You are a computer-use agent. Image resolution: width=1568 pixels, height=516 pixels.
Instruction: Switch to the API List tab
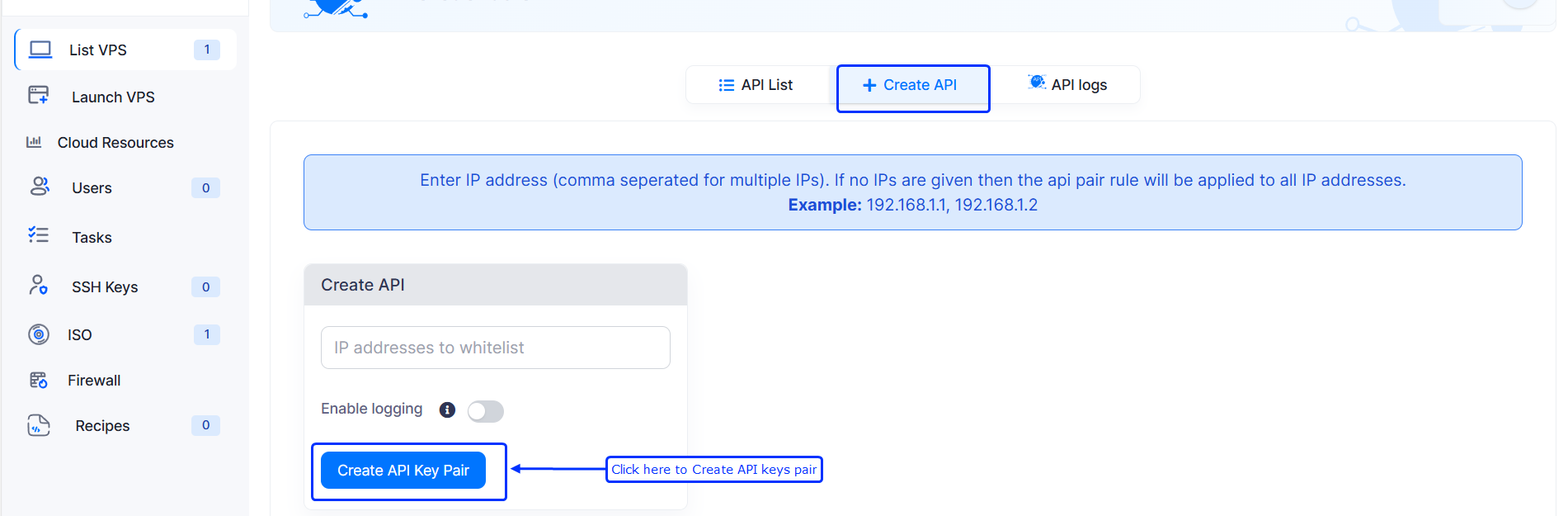pyautogui.click(x=756, y=85)
